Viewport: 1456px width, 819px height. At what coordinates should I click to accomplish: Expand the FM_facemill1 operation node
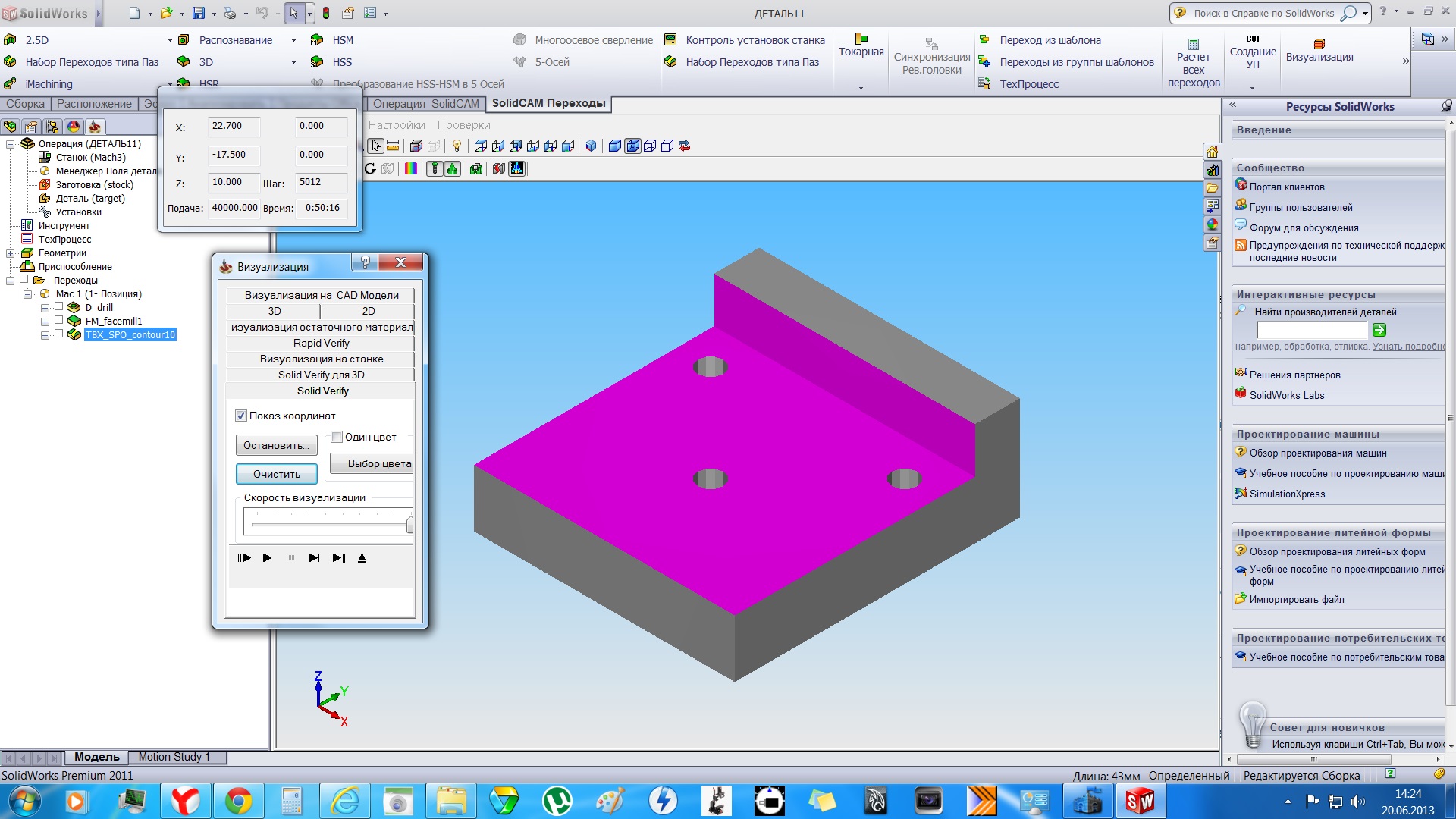point(45,322)
